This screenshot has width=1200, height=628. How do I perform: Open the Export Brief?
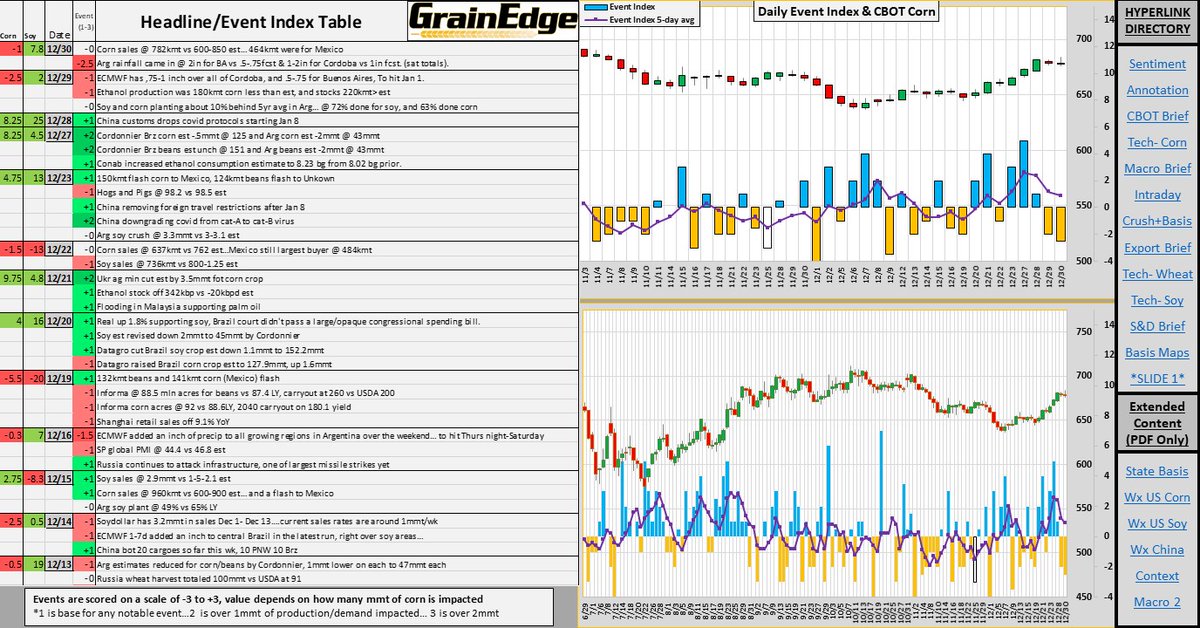click(x=1156, y=247)
